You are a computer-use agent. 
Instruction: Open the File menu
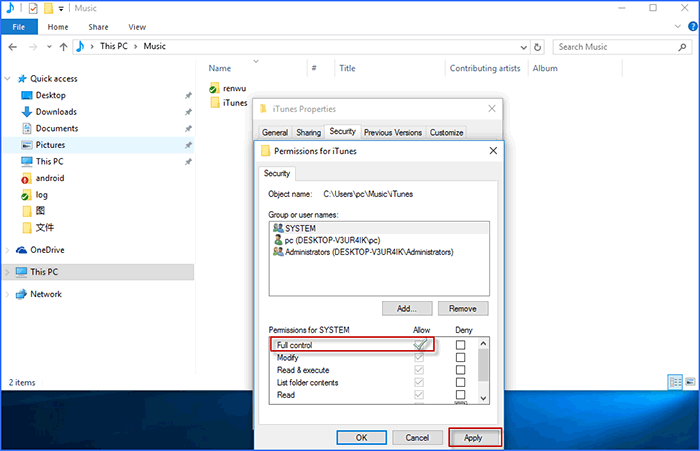19,27
